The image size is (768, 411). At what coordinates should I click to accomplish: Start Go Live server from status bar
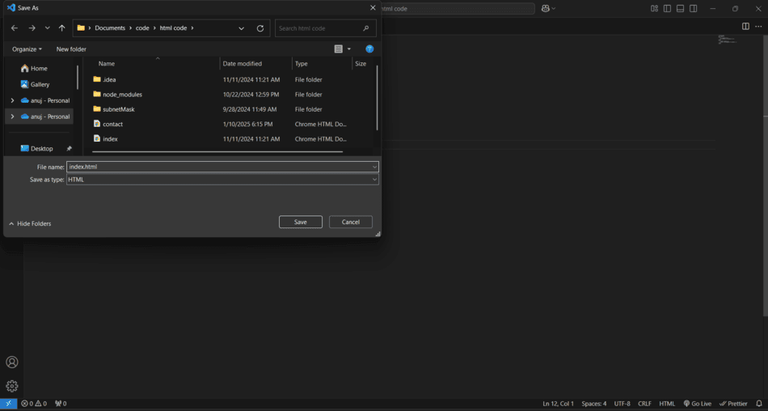[697, 404]
